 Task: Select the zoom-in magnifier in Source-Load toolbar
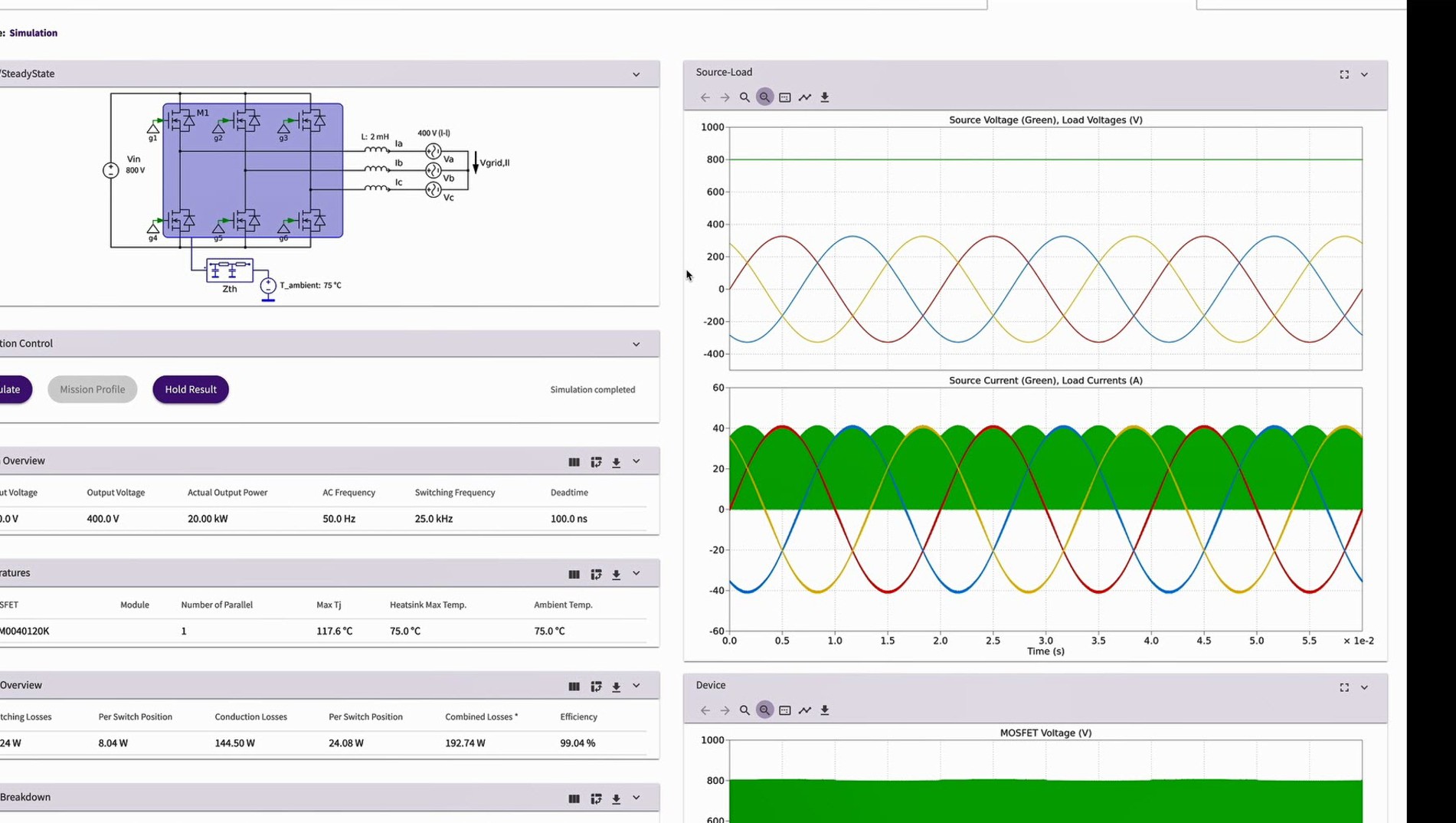[x=744, y=97]
